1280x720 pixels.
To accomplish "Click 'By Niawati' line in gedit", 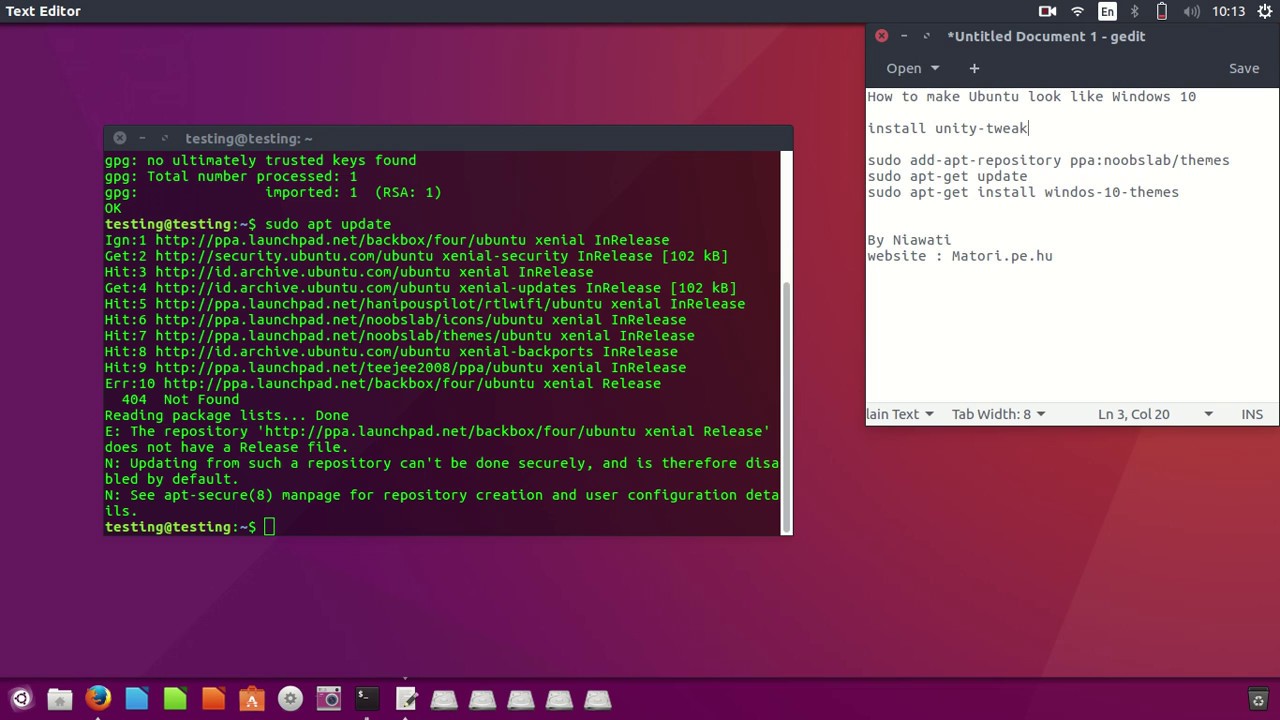I will point(909,240).
